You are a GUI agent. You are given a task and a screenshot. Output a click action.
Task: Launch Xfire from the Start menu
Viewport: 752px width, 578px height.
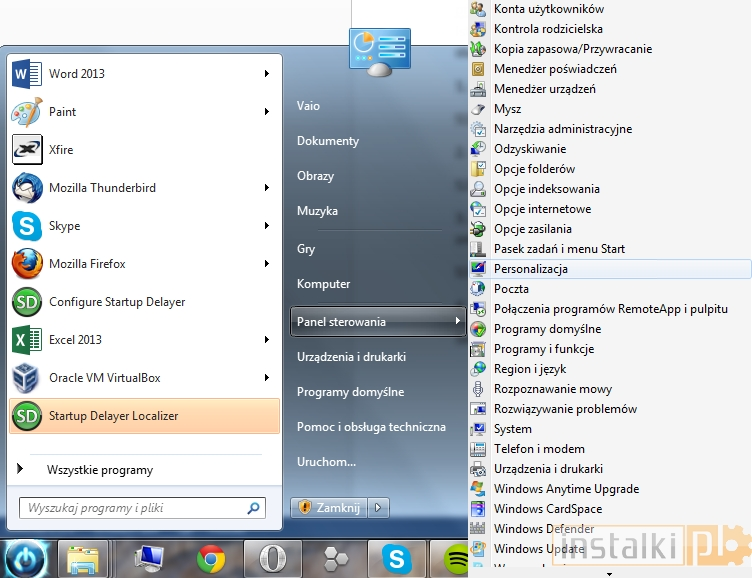(26, 150)
